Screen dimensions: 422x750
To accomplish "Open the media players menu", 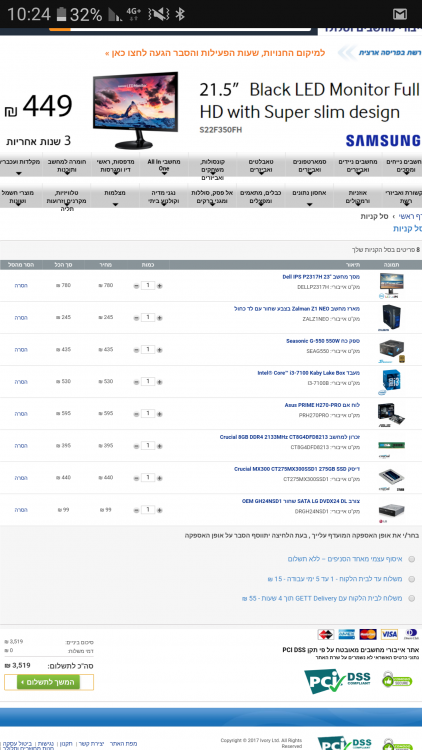I will click(164, 196).
